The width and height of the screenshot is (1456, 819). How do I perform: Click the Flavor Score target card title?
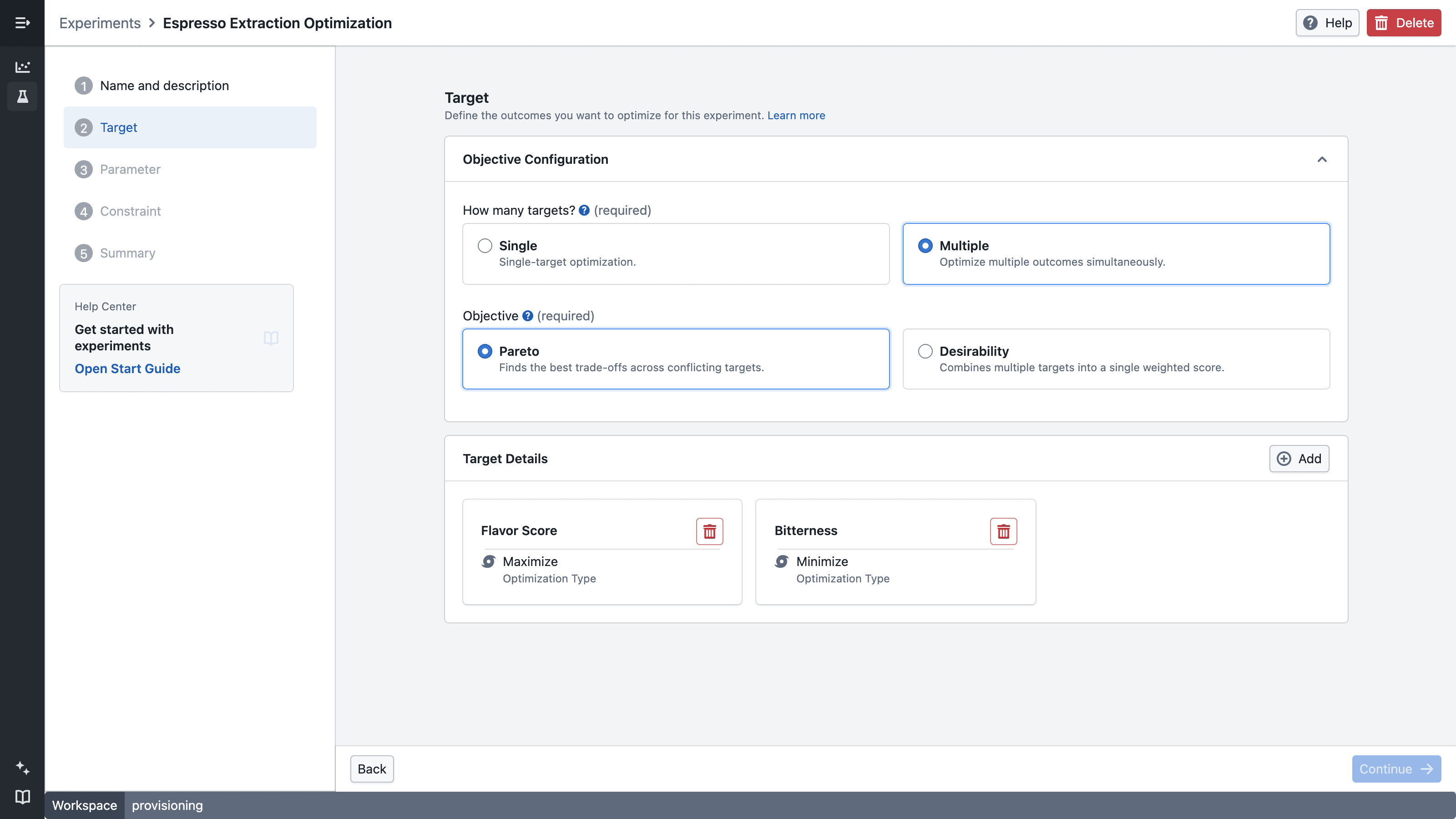click(x=519, y=530)
